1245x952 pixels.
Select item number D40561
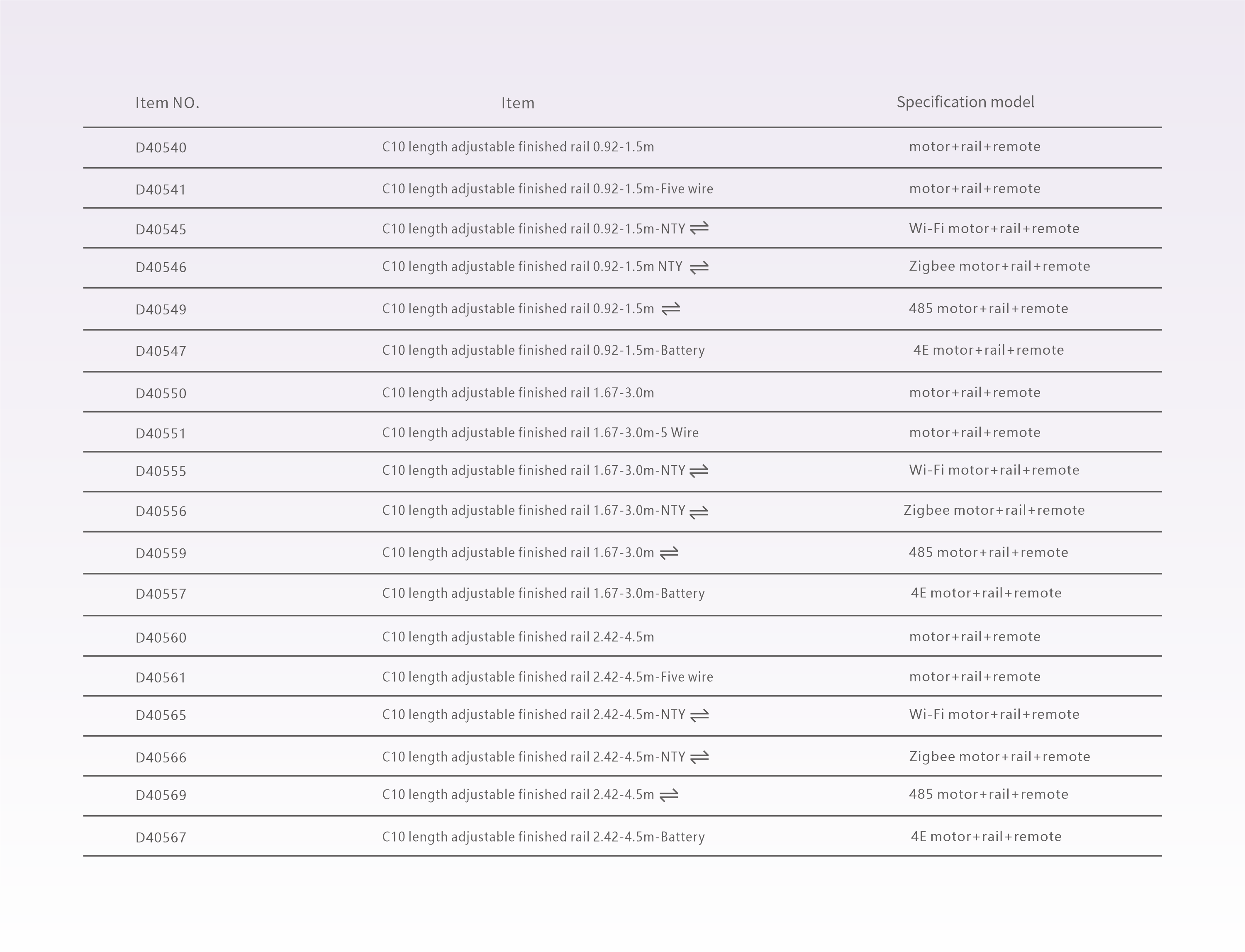161,678
